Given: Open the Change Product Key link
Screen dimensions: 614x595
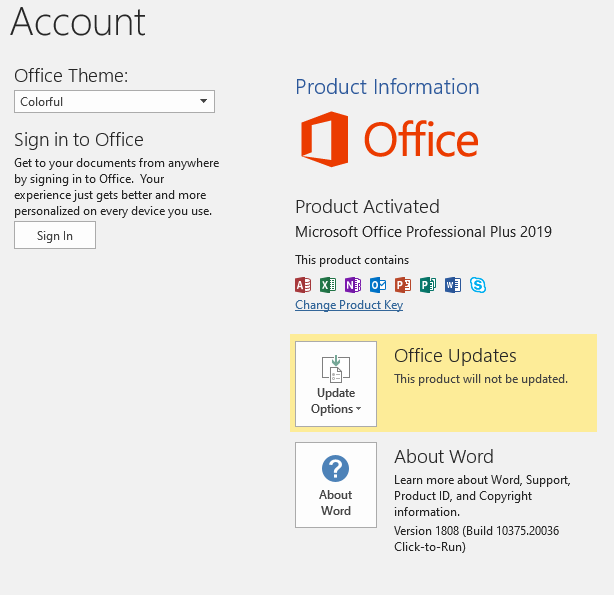Looking at the screenshot, I should pos(349,305).
